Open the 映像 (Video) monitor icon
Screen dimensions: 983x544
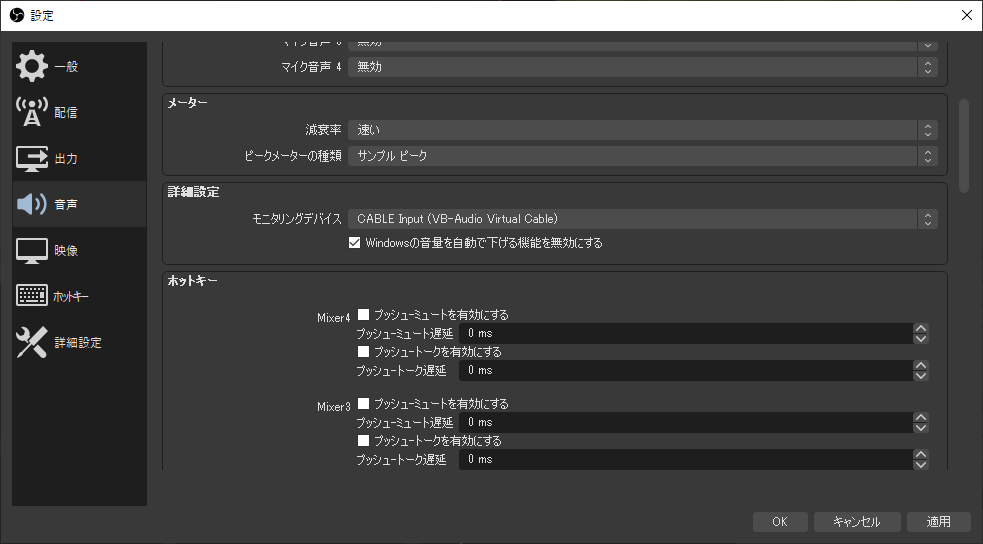pyautogui.click(x=31, y=251)
